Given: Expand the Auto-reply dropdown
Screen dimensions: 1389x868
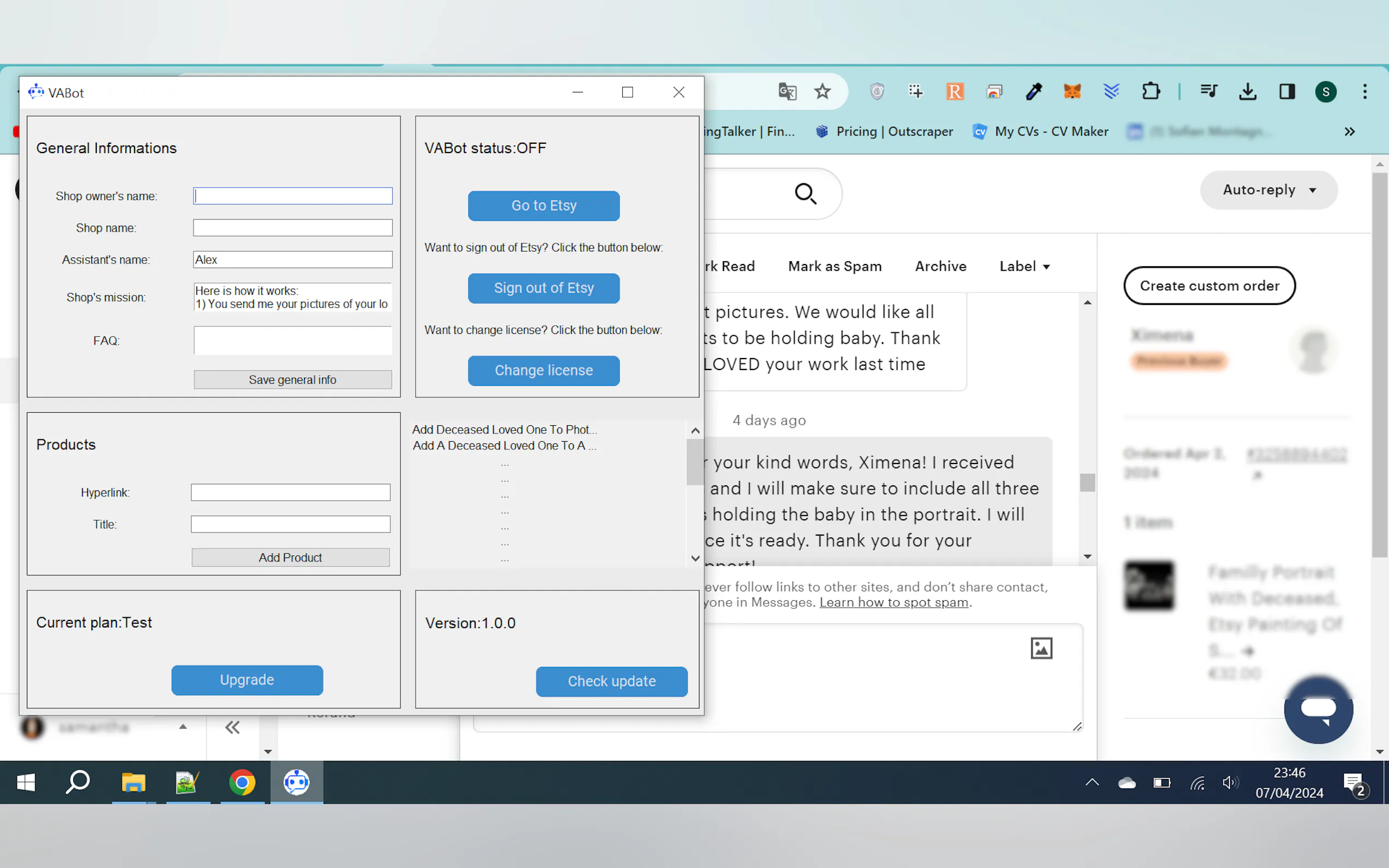Looking at the screenshot, I should [x=1268, y=190].
